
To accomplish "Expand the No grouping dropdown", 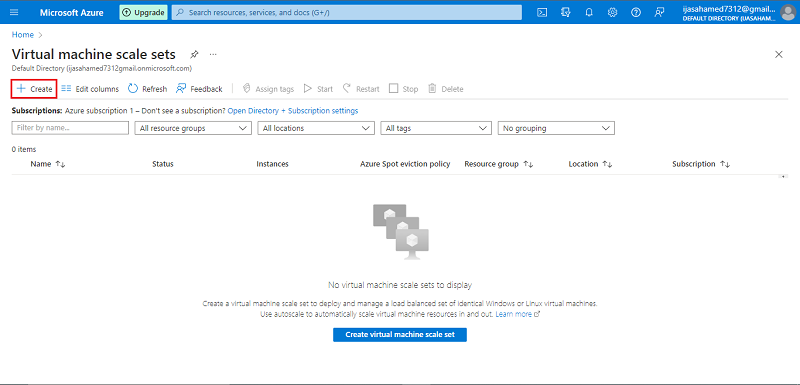I will [x=556, y=128].
